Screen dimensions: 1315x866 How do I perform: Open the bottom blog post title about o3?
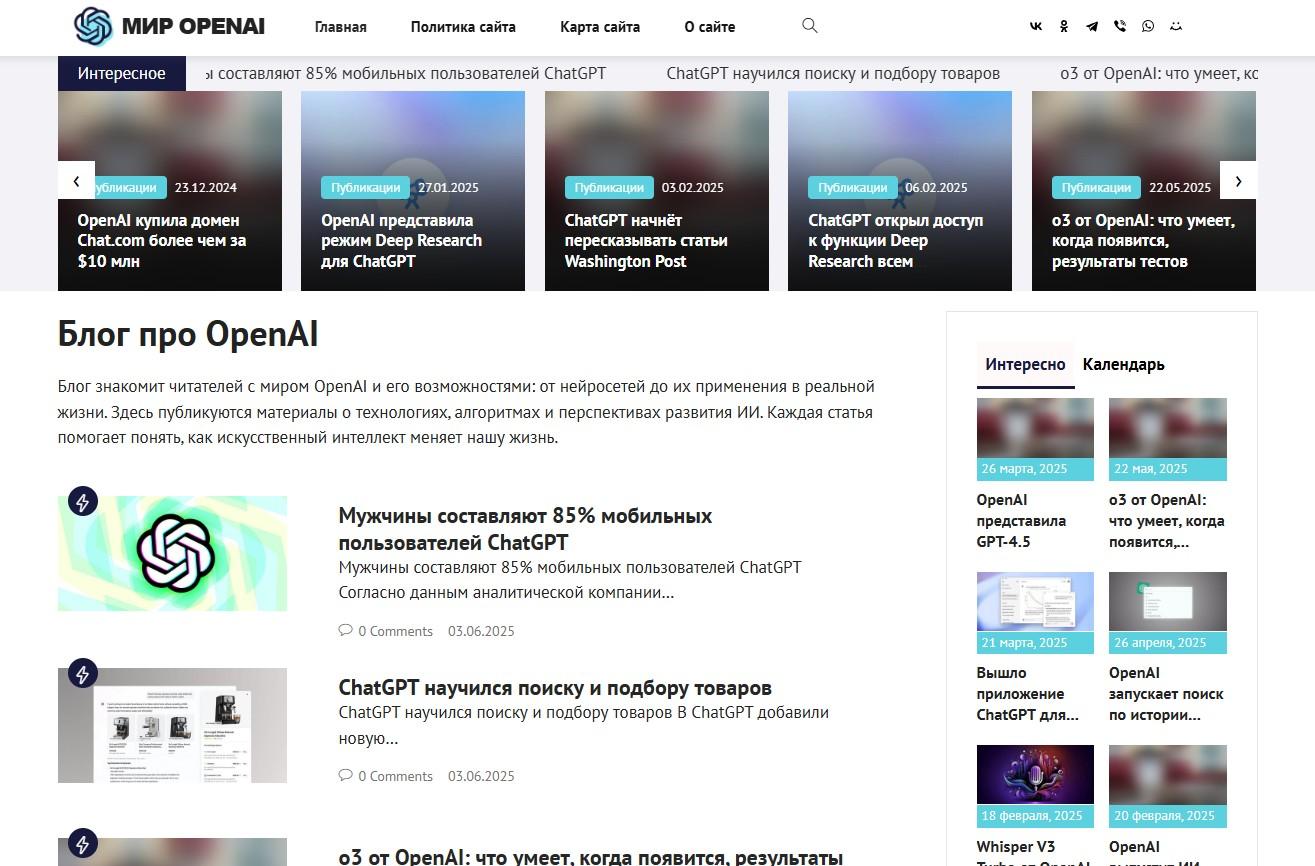point(591,857)
